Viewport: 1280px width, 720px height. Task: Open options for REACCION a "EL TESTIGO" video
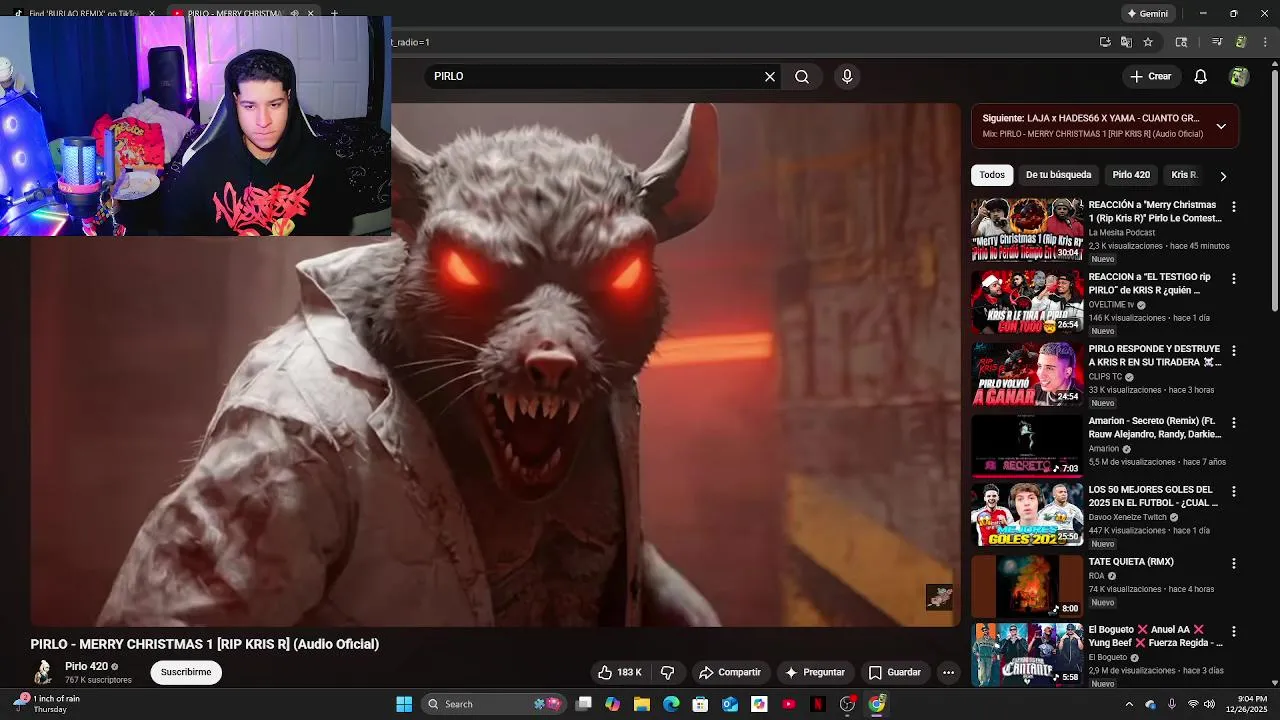pyautogui.click(x=1233, y=278)
